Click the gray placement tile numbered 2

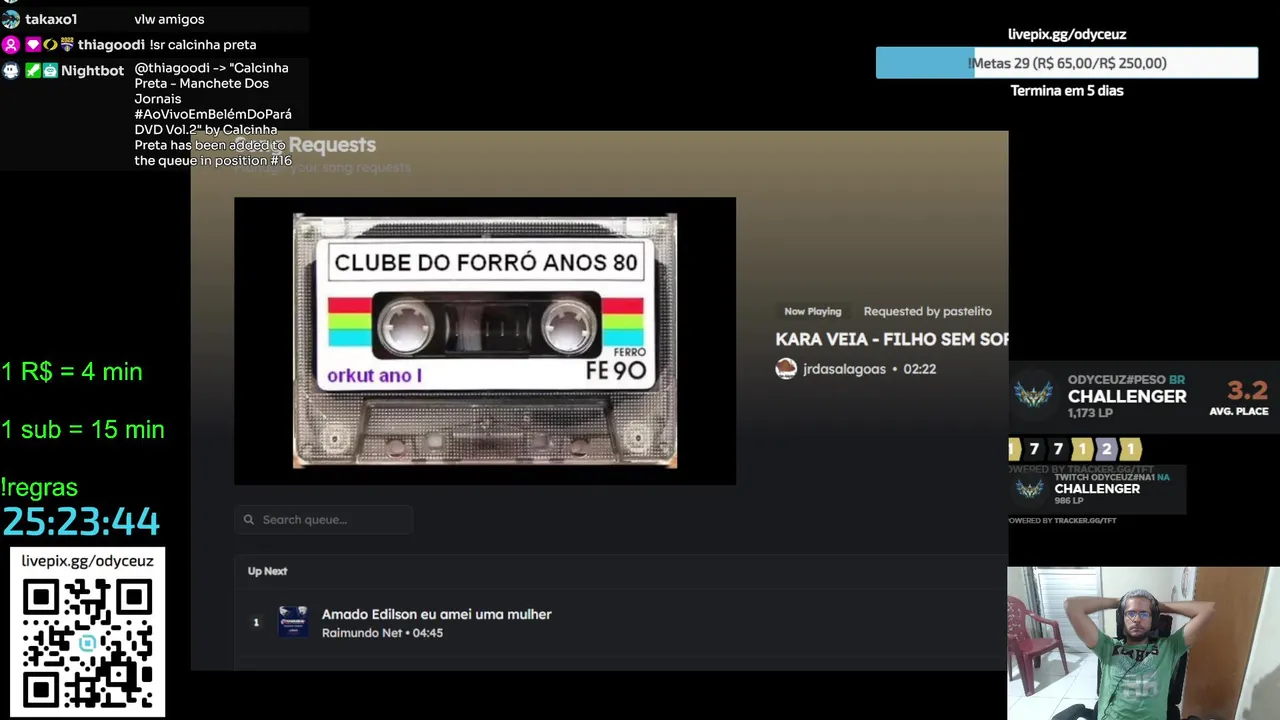pyautogui.click(x=1106, y=449)
